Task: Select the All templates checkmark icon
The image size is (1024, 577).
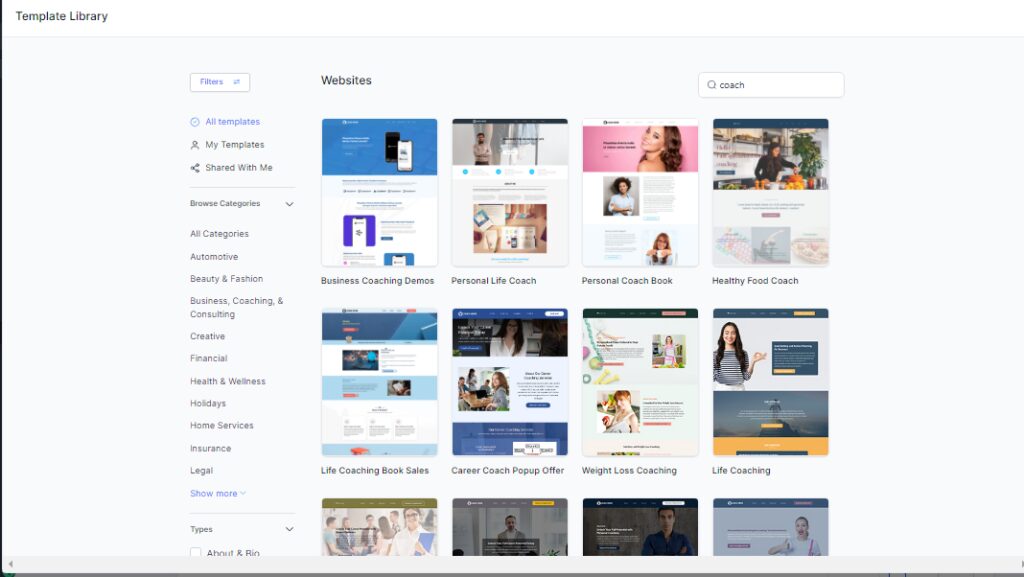Action: (195, 122)
